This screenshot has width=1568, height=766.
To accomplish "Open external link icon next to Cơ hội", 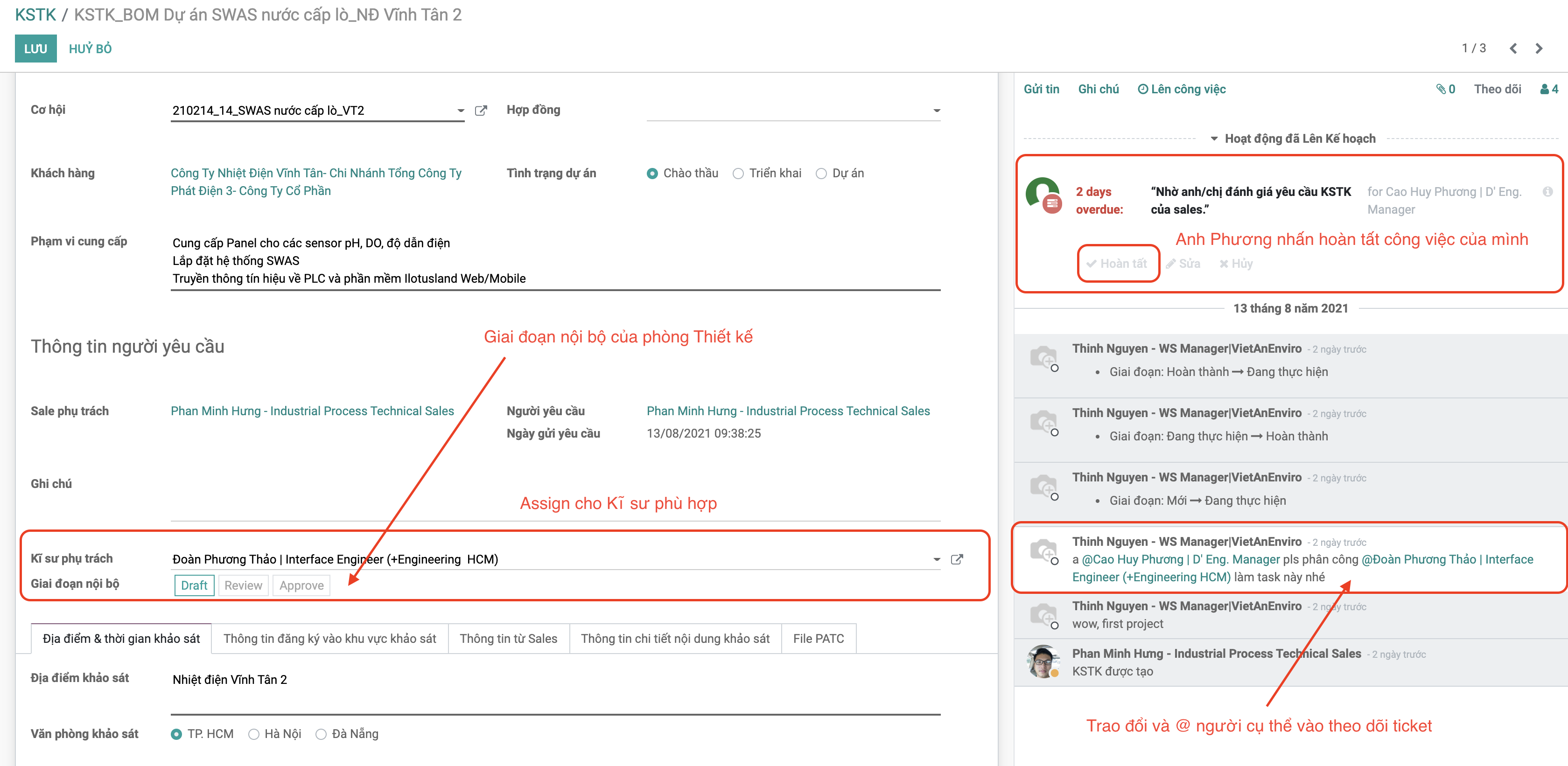I will point(481,111).
